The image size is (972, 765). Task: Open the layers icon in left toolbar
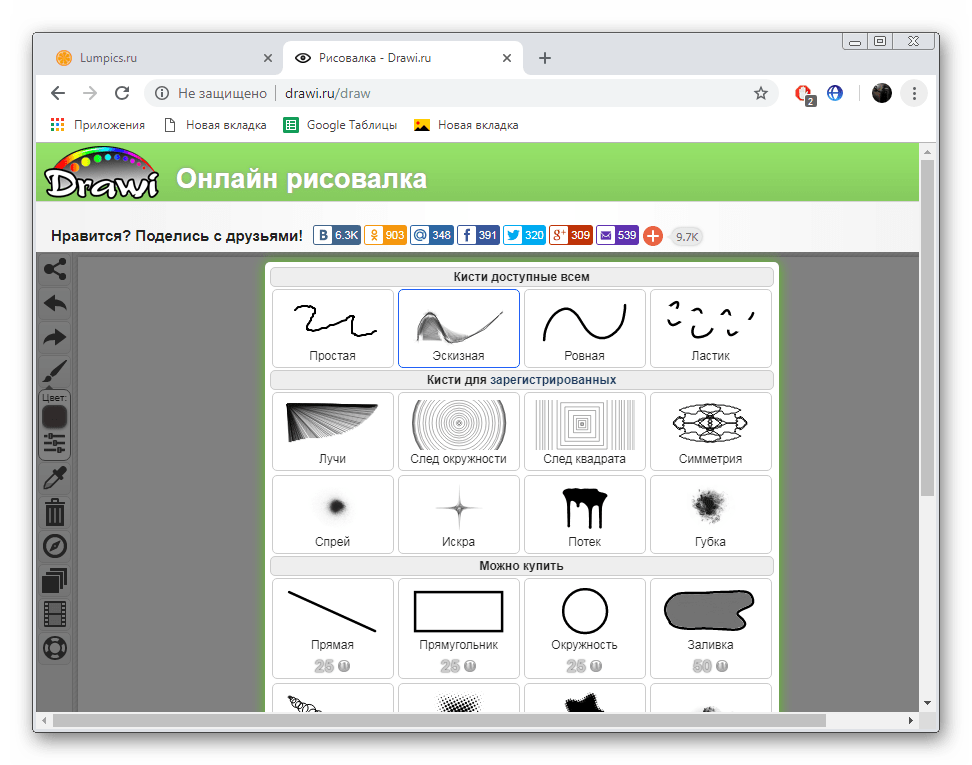55,581
